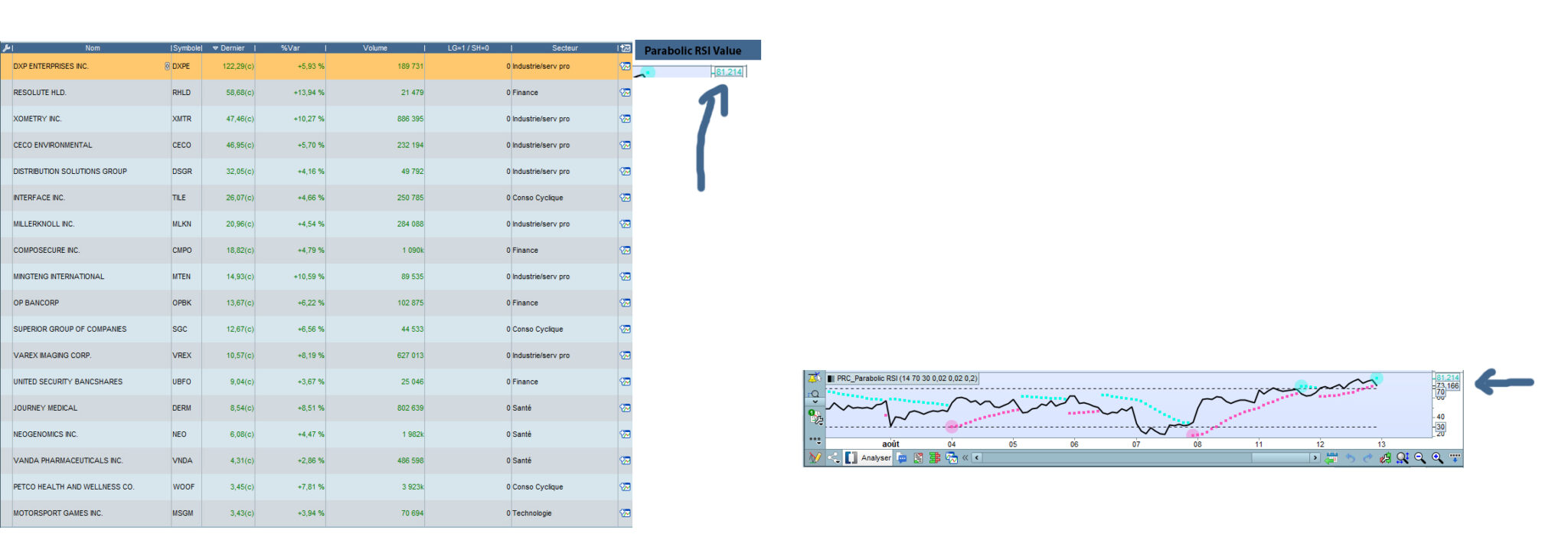Screen dimensions: 1568x544
Task: Sort by the Volume column header
Action: [x=375, y=48]
